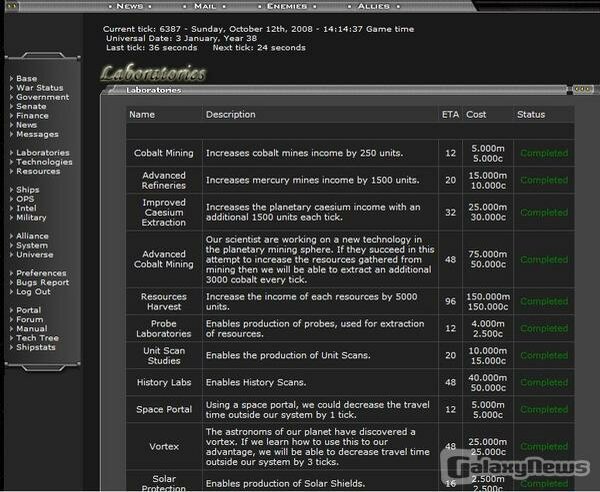Click the Laboratories panel corner button
600x492 pixels.
coord(583,89)
